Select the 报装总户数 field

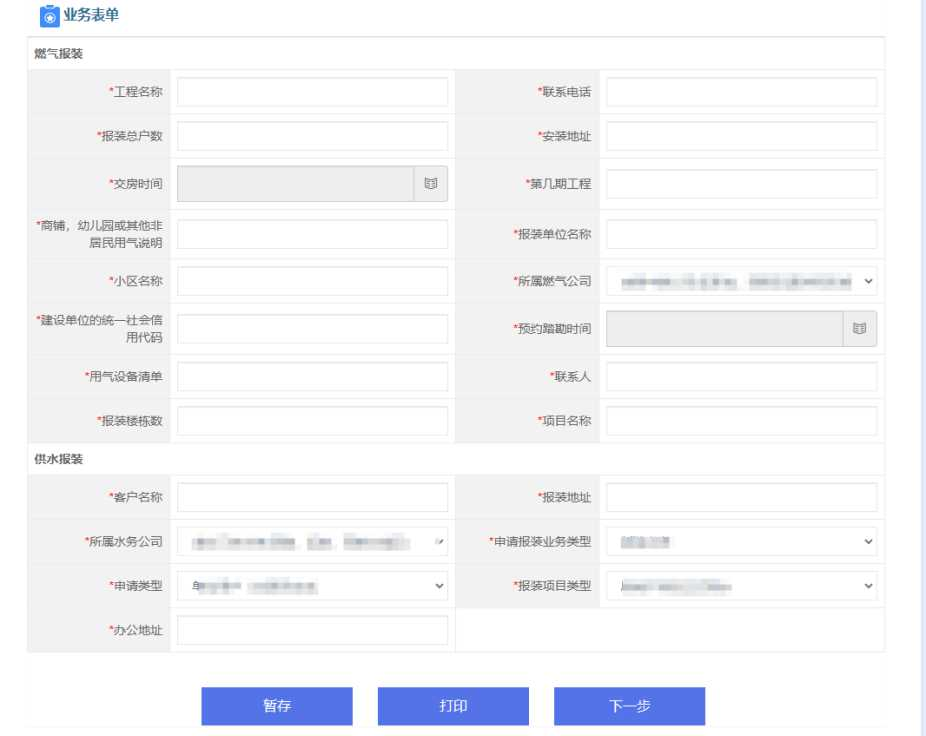312,136
